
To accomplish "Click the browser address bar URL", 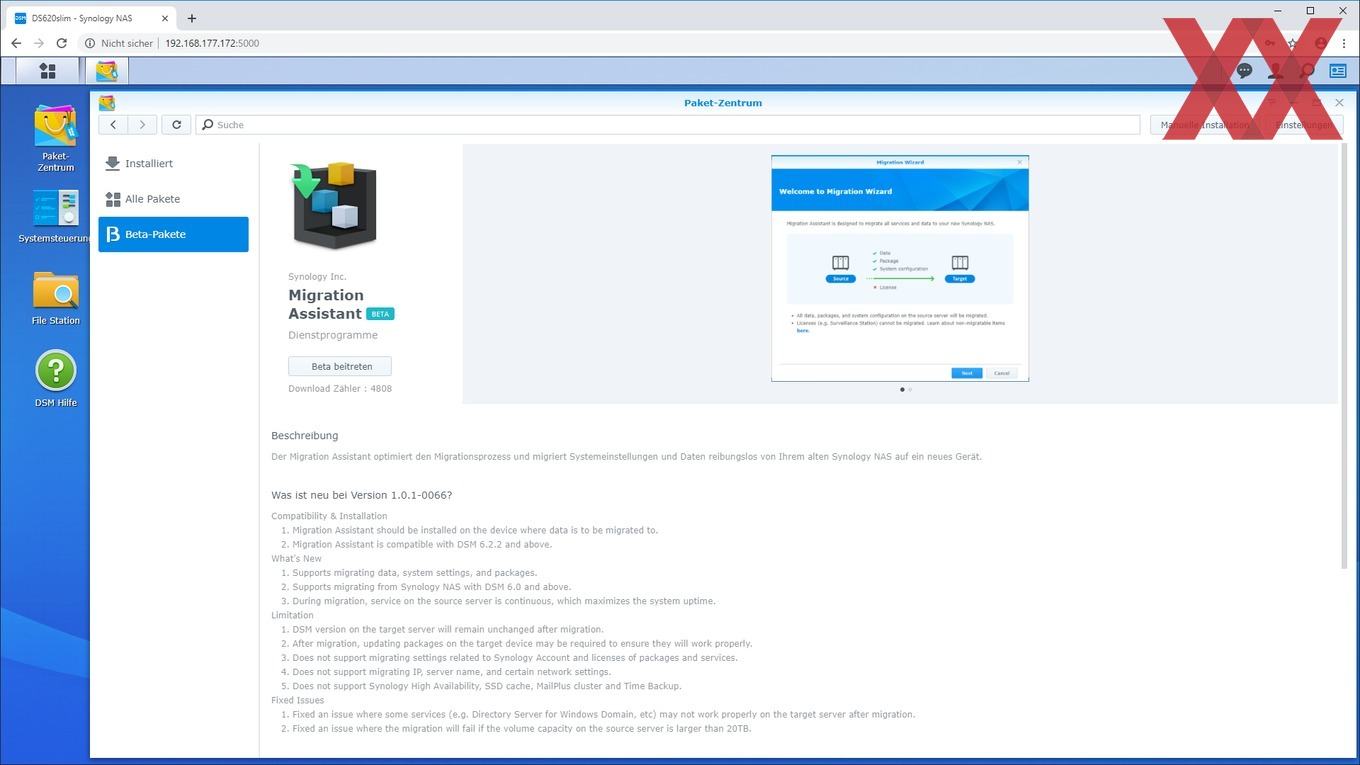I will pos(212,43).
